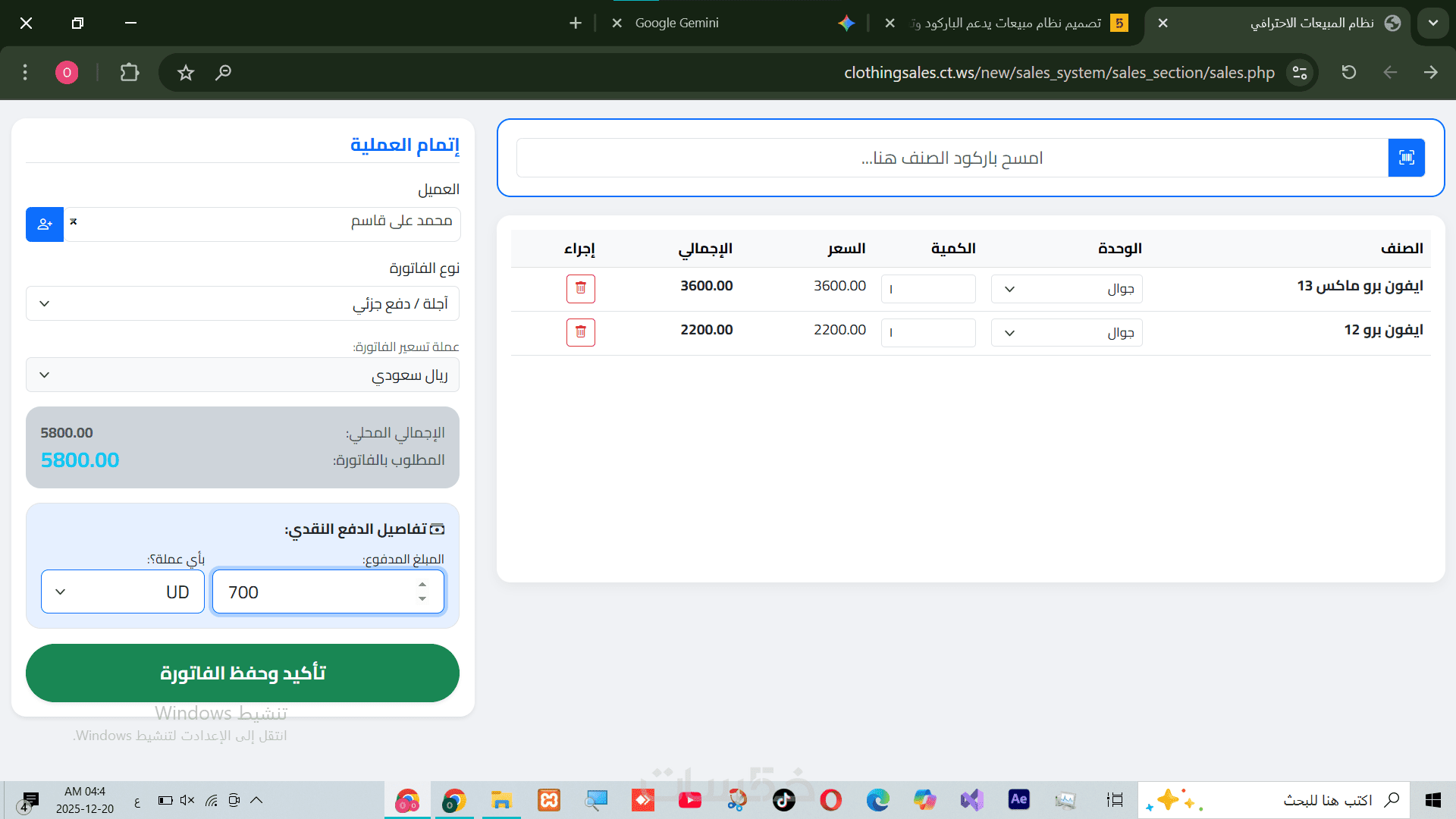
Task: Click quantity field for iPhone 12 Pro
Action: click(928, 332)
